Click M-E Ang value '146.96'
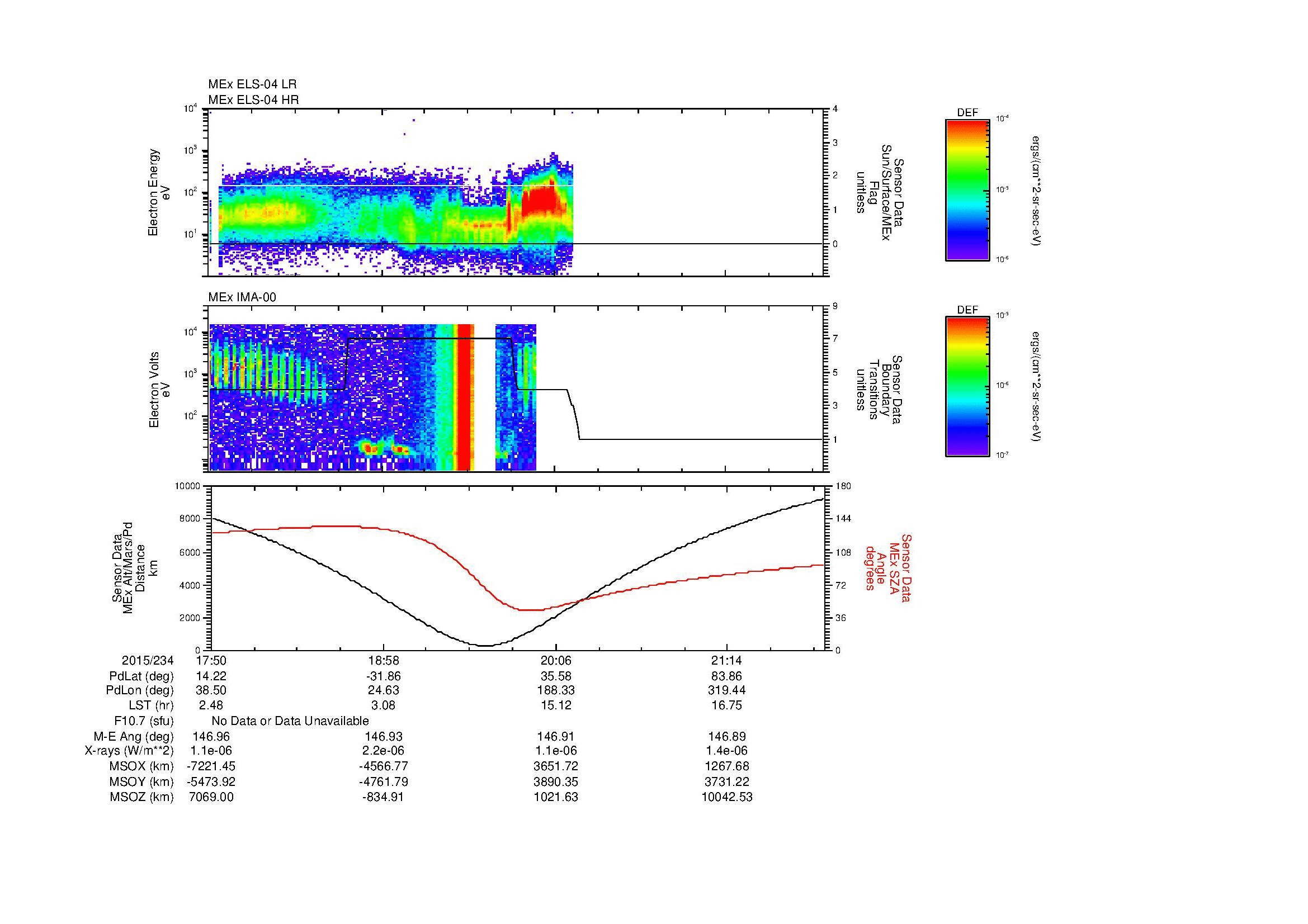1308x924 pixels. [211, 737]
